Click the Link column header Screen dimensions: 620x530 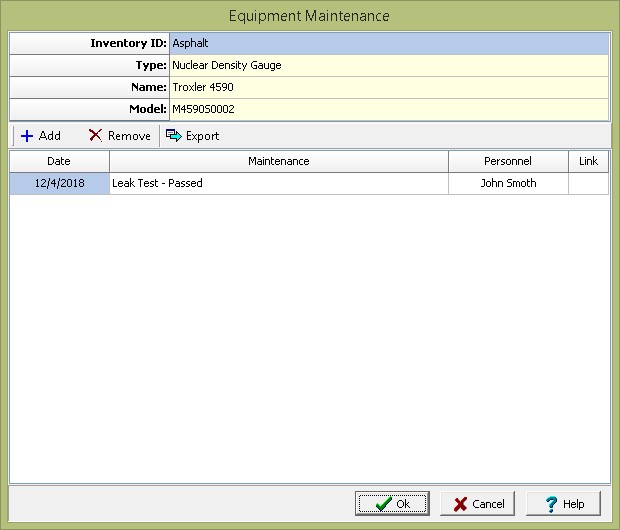pos(588,161)
